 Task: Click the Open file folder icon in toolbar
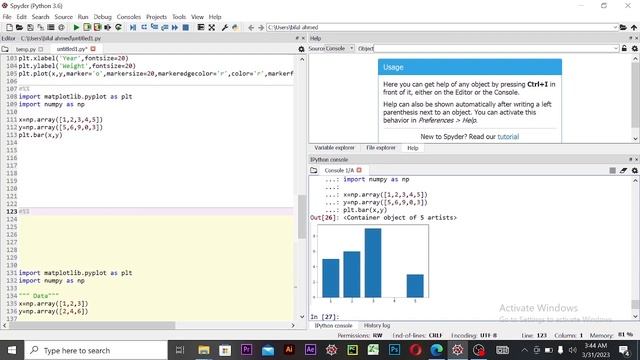19,27
